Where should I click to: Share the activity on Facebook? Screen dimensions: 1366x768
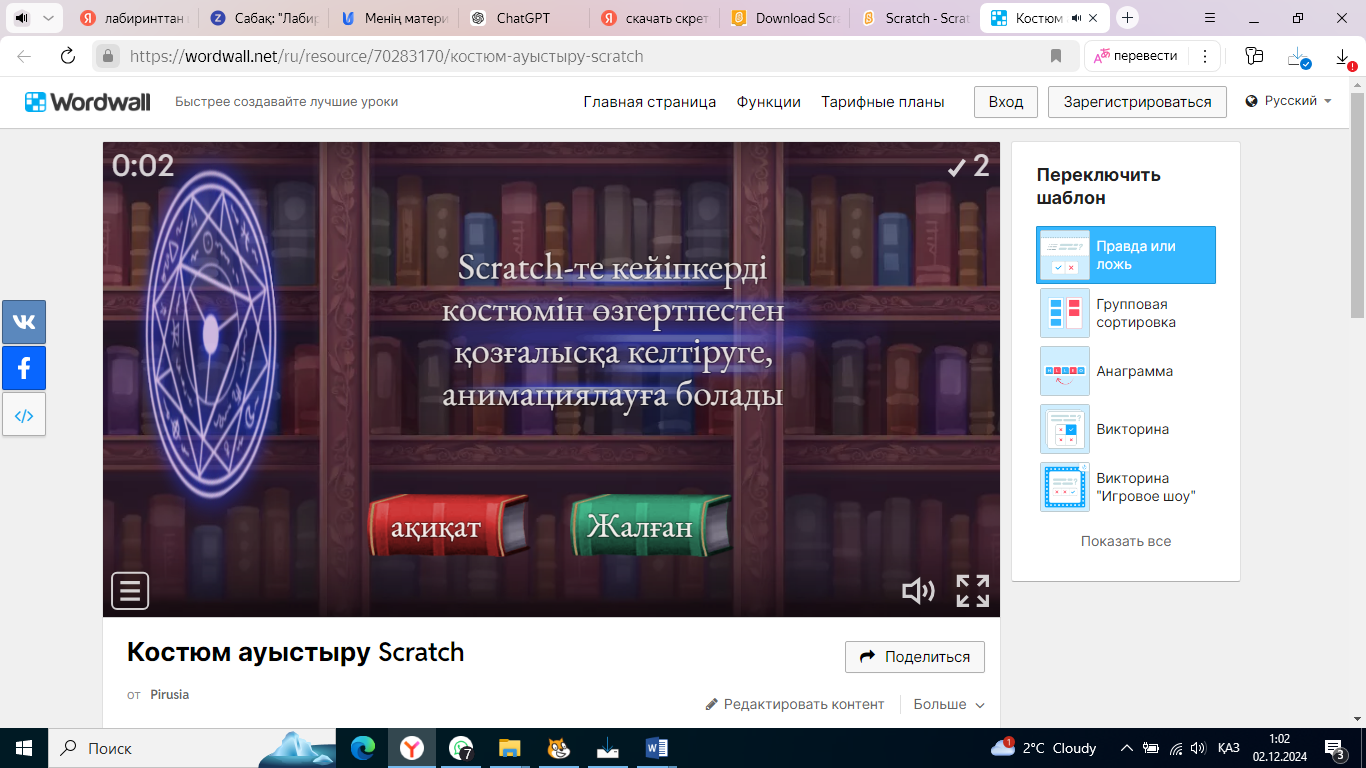click(24, 368)
